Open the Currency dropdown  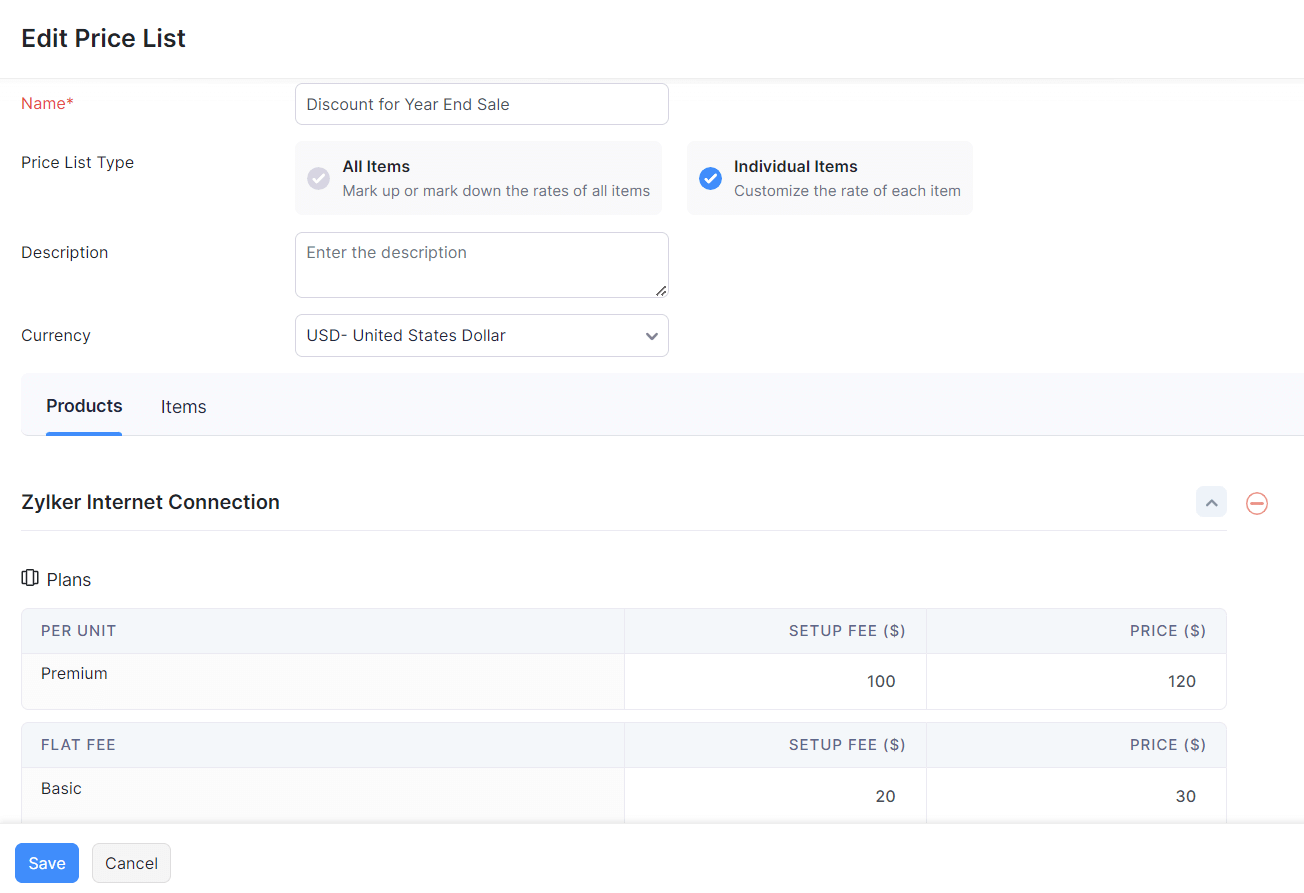[481, 336]
